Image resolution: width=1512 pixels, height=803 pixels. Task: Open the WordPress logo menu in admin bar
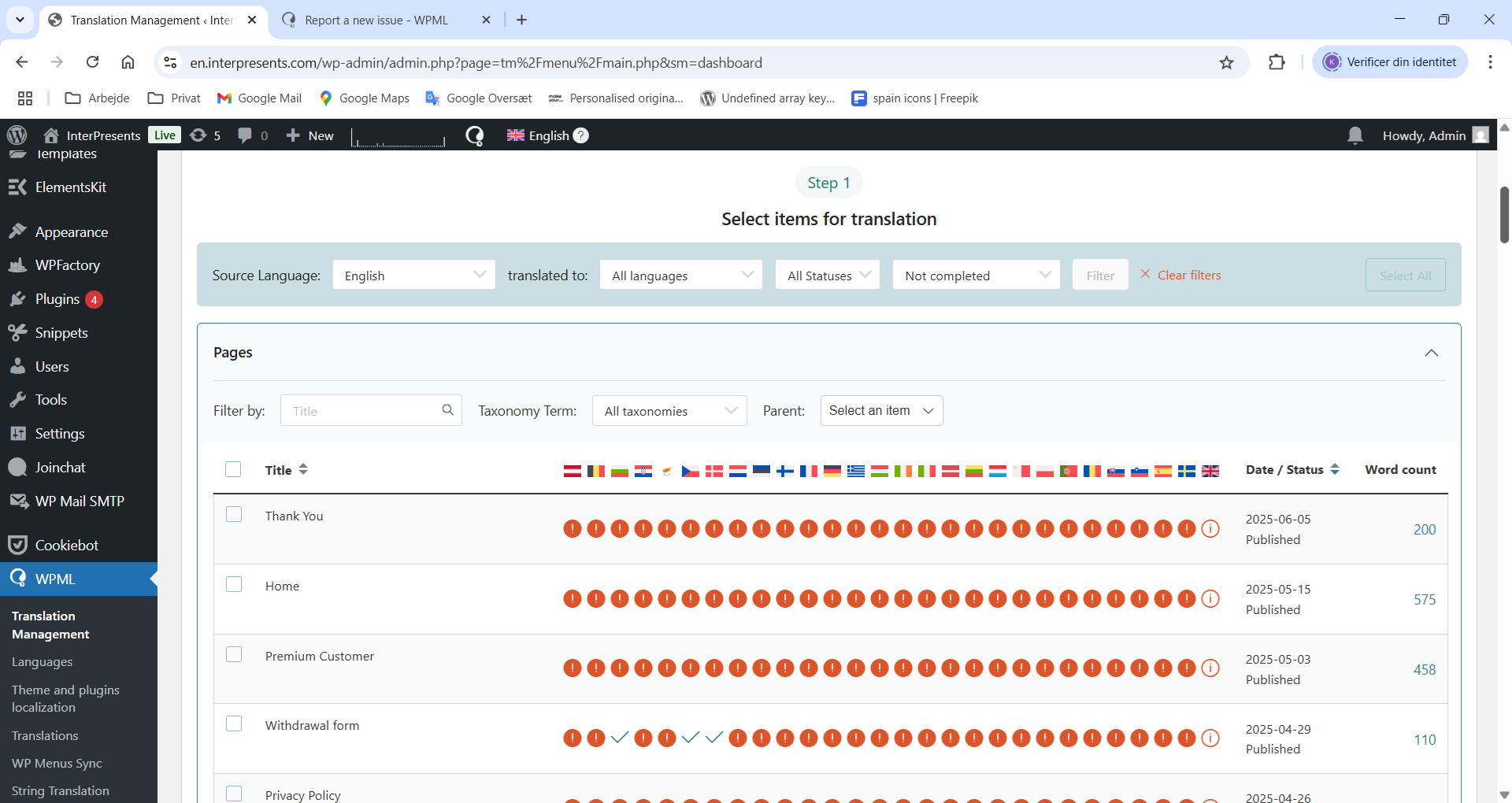17,135
